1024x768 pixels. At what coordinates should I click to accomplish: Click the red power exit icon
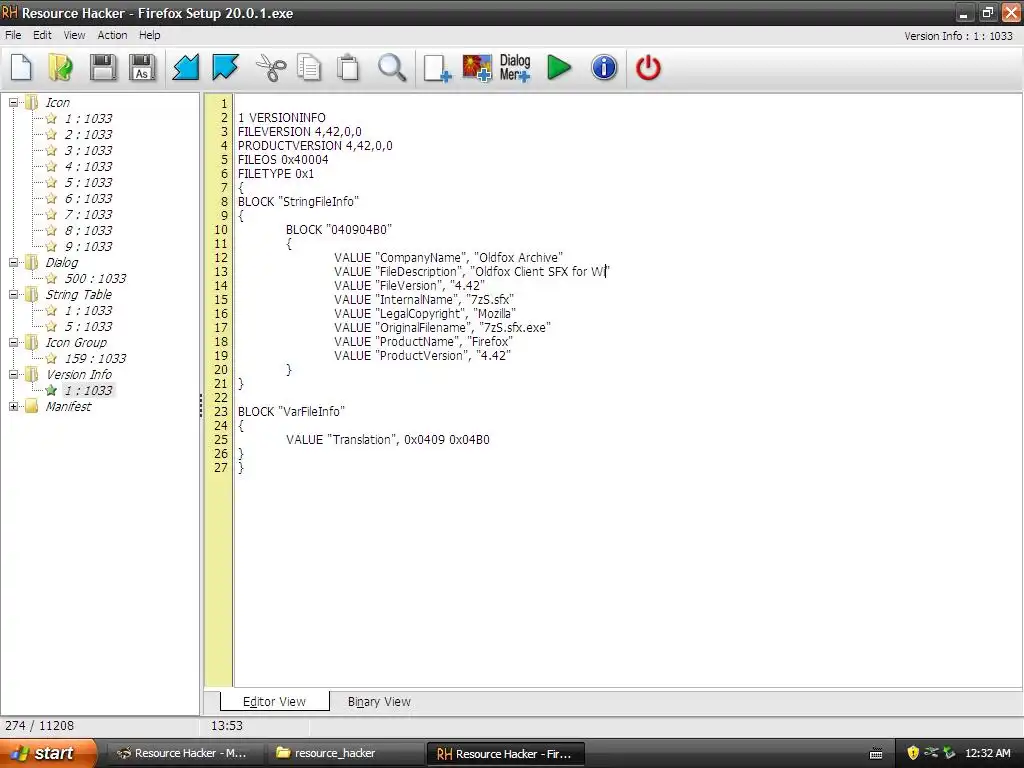point(648,67)
